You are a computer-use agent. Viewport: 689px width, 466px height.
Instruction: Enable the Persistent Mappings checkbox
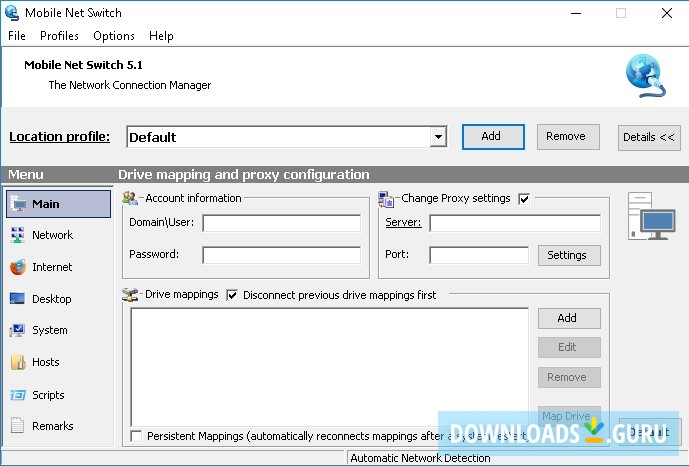136,436
